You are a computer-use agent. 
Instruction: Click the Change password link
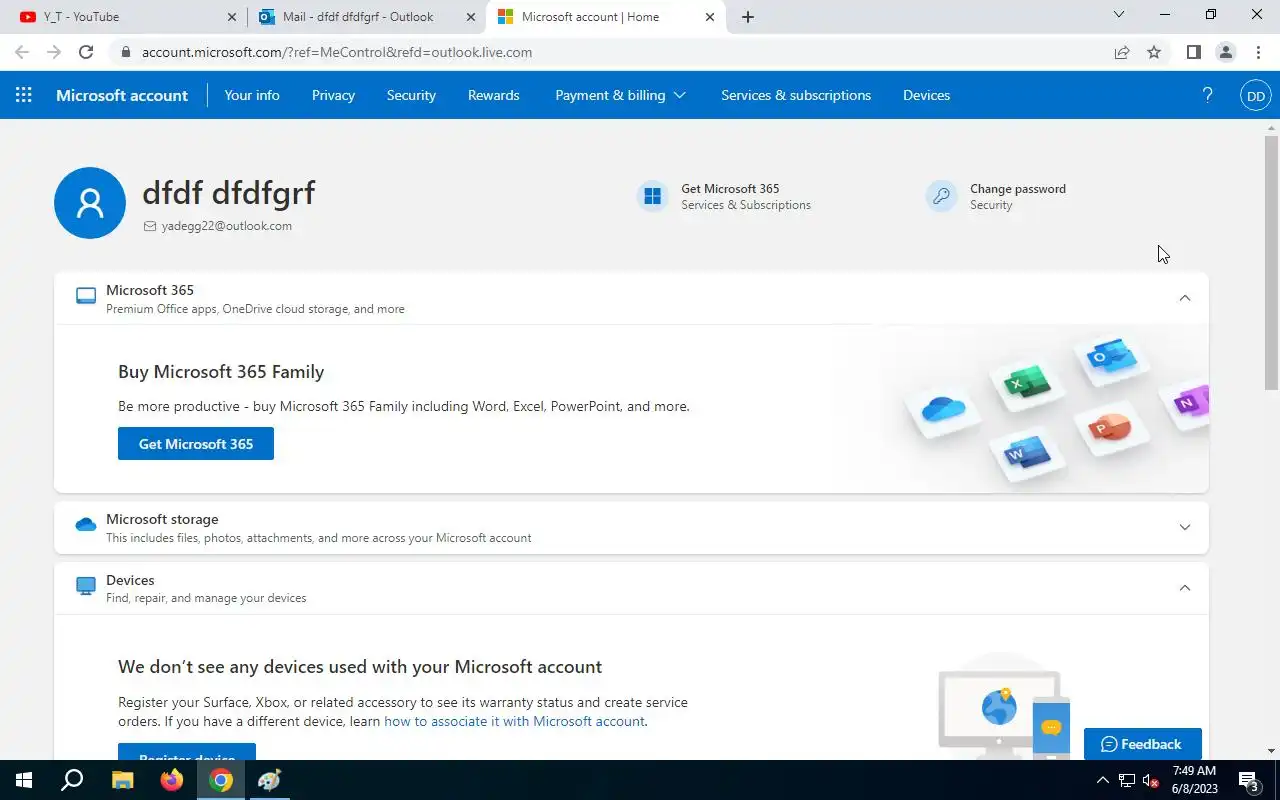point(1017,188)
